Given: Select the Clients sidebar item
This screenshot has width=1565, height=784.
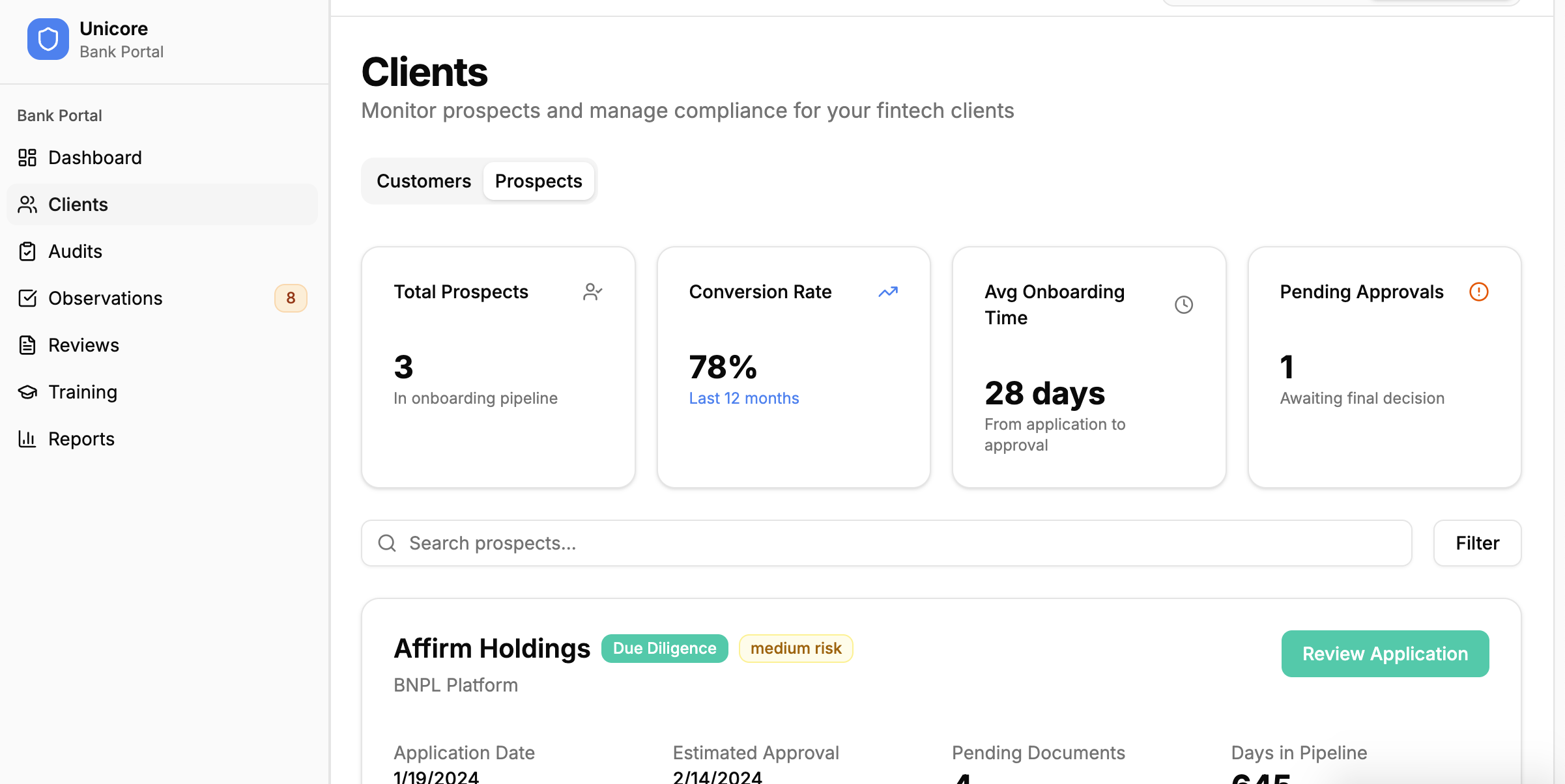Looking at the screenshot, I should point(78,204).
